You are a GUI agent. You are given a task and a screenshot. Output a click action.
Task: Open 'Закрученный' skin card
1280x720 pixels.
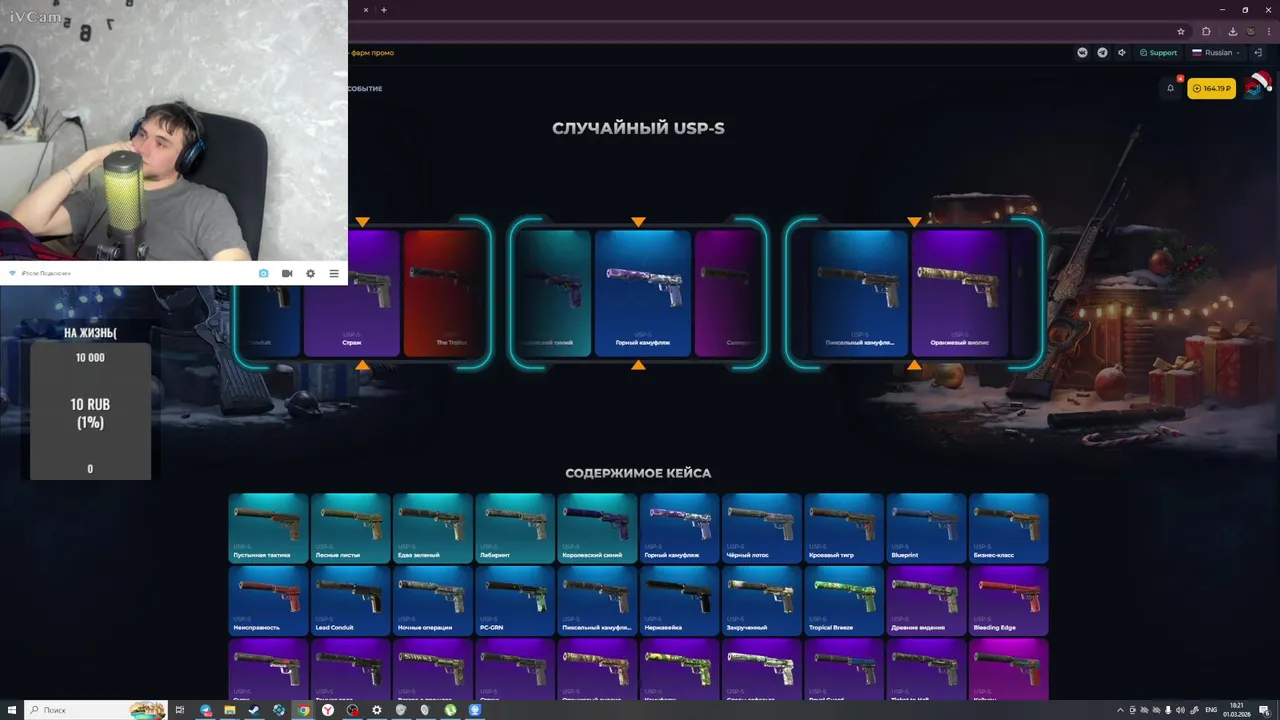[x=761, y=601]
